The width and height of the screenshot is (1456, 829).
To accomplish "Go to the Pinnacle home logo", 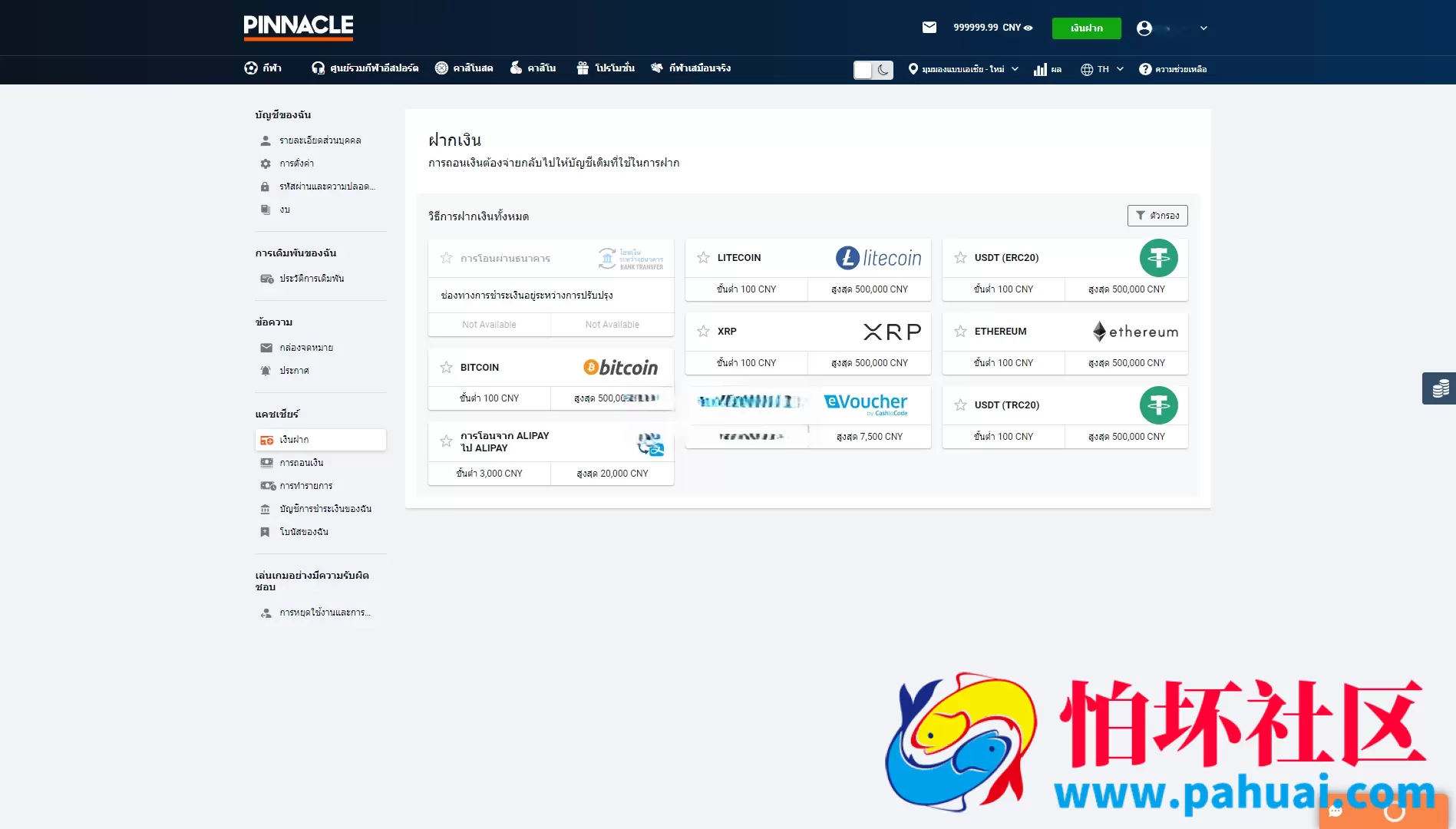I will (x=299, y=27).
